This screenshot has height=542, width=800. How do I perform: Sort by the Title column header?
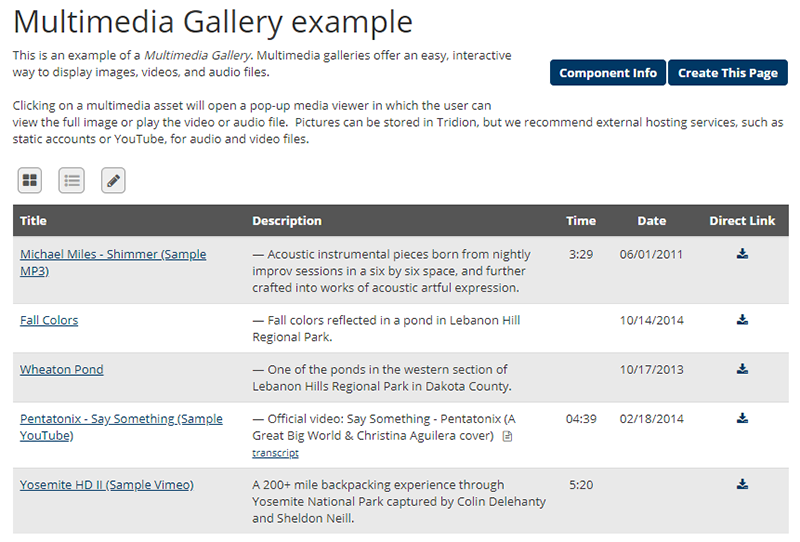click(x=33, y=221)
